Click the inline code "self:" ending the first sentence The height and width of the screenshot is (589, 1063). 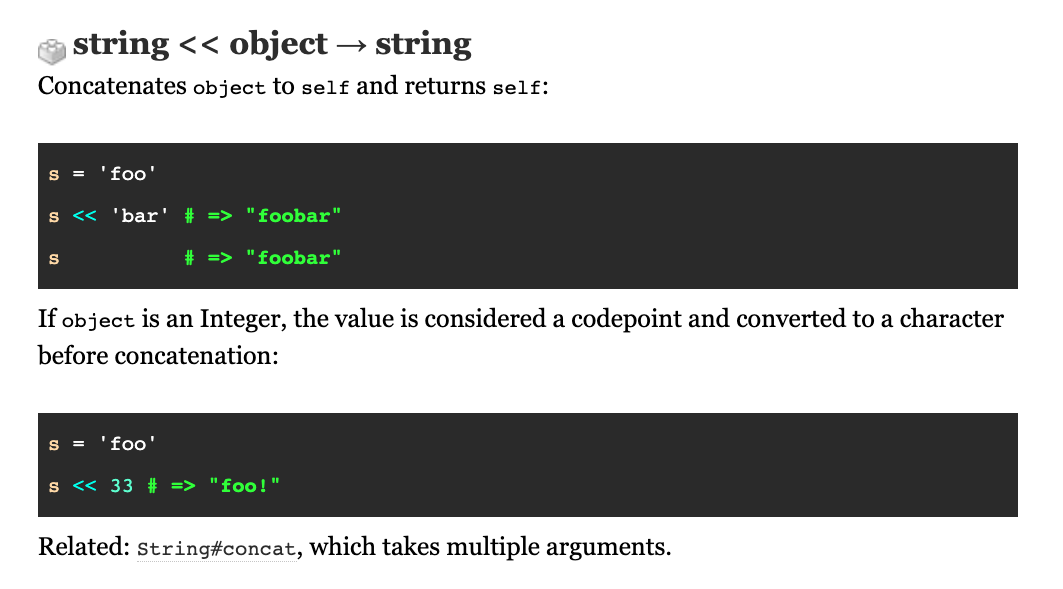point(520,88)
